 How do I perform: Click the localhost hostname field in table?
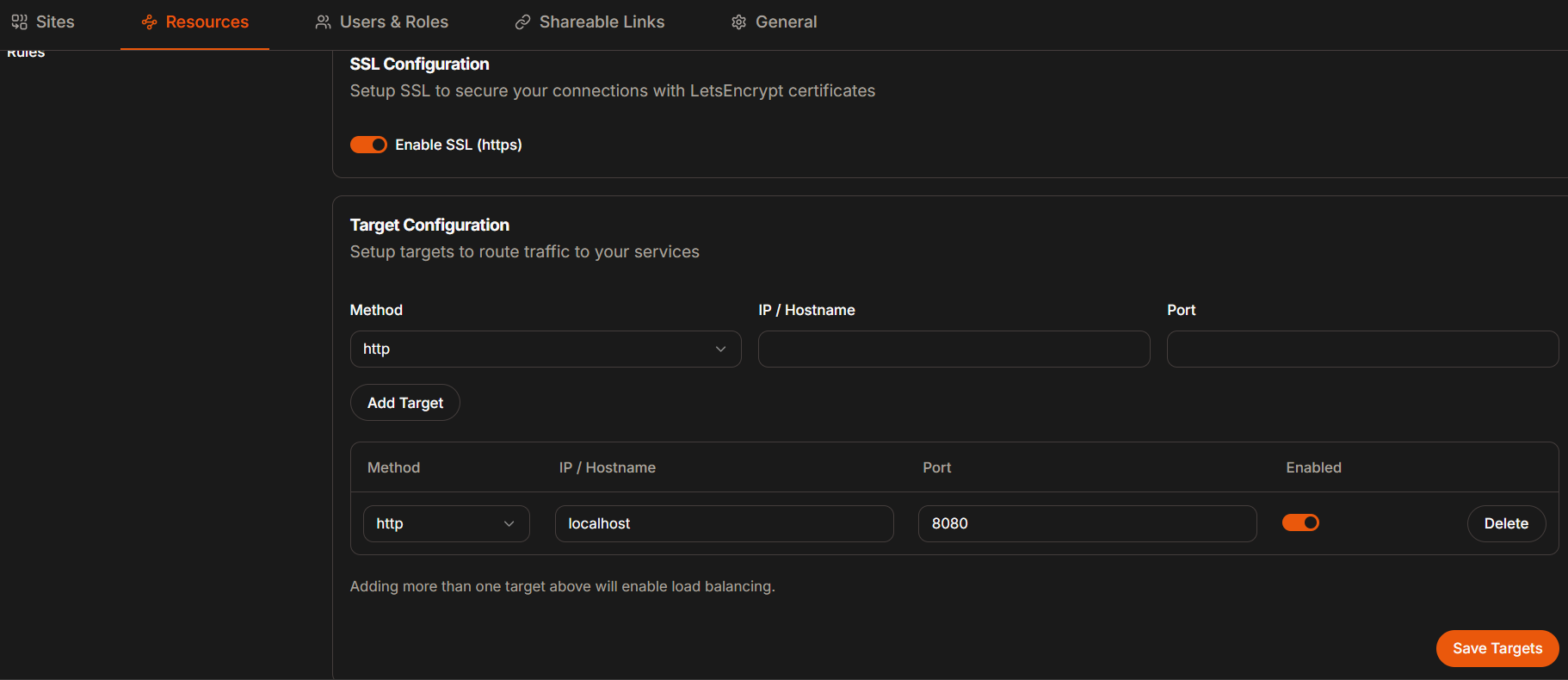pyautogui.click(x=724, y=523)
